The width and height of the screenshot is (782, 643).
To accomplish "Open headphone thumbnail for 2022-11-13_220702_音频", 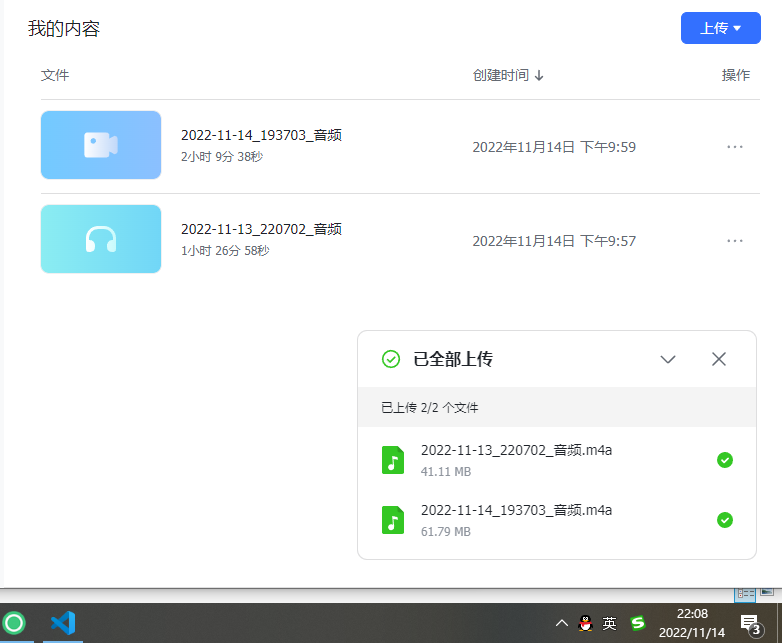I will pos(101,239).
